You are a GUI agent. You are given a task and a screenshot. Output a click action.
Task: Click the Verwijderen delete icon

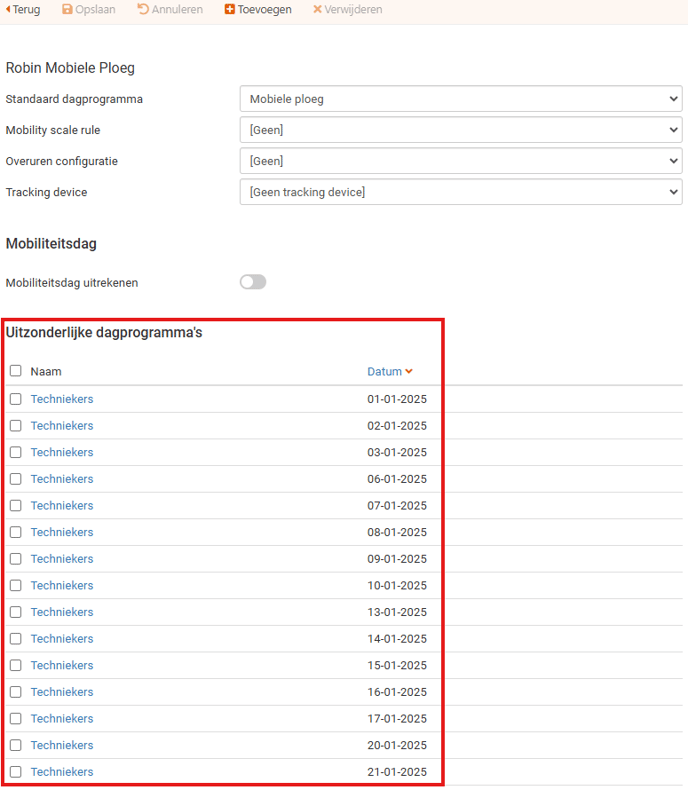(317, 9)
